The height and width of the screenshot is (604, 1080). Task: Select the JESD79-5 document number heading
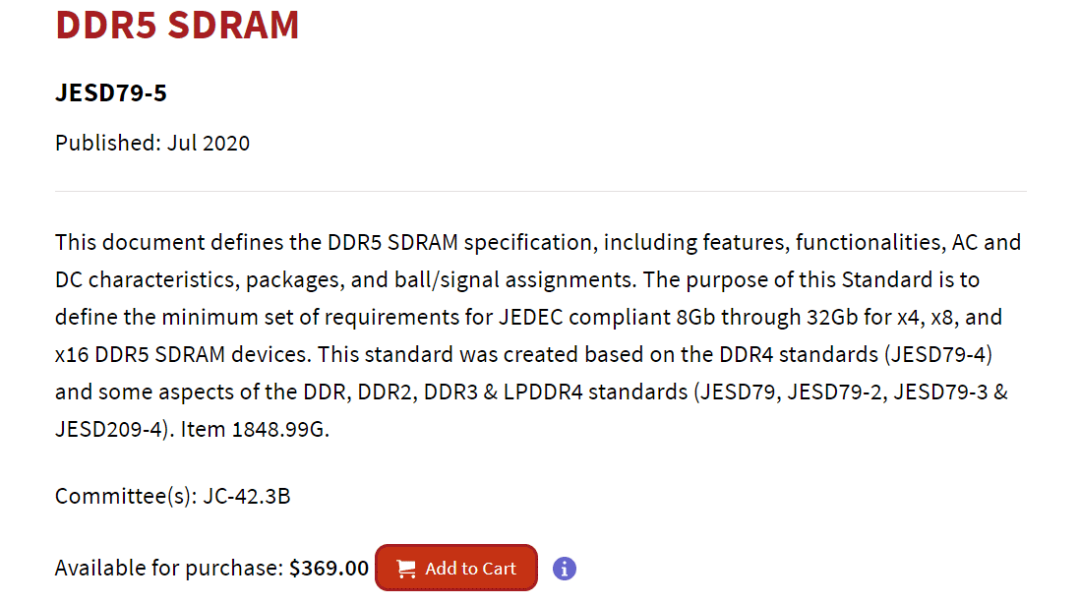[x=111, y=93]
